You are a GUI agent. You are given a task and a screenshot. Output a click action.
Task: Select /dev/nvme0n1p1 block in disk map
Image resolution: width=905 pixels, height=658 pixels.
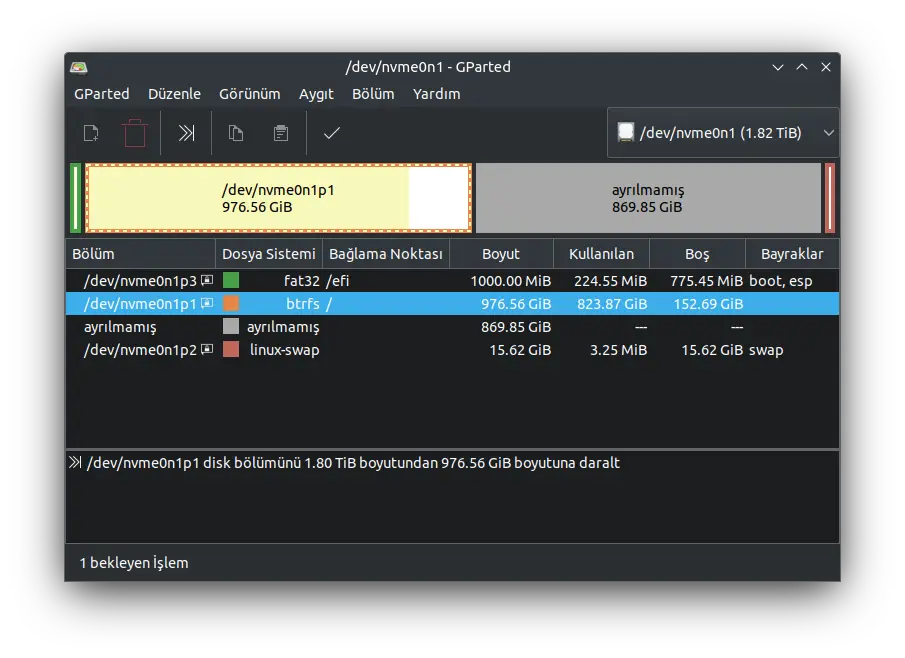(279, 198)
